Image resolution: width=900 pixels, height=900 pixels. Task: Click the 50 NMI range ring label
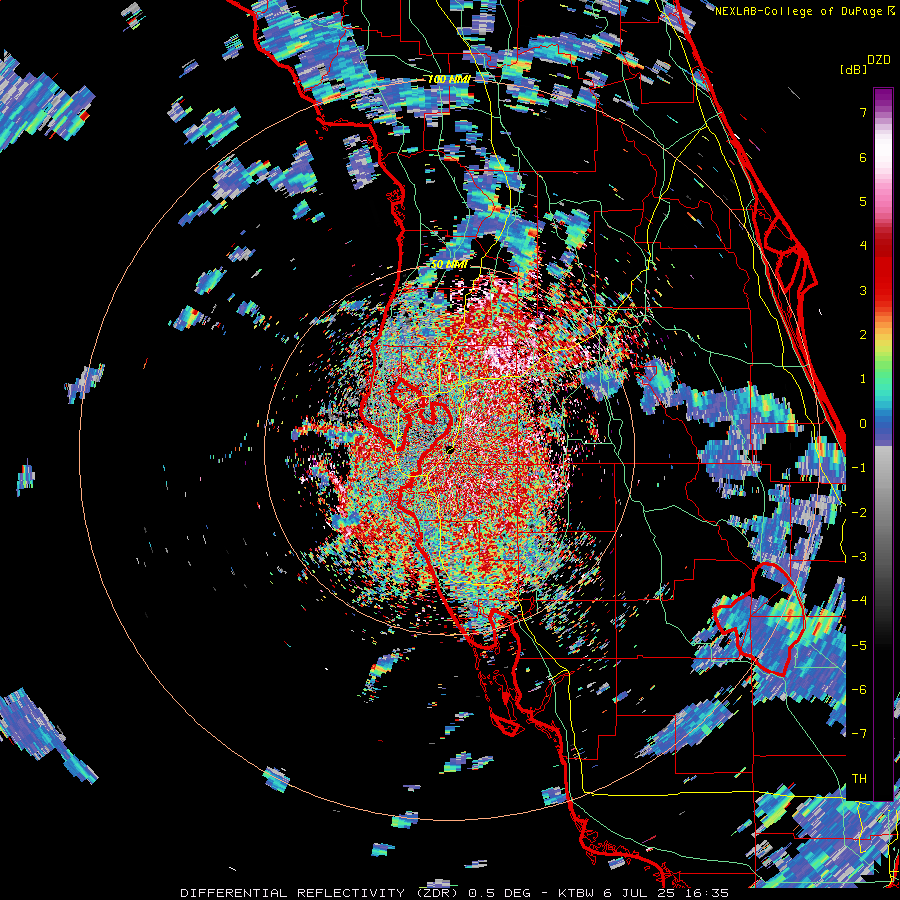pos(449,265)
